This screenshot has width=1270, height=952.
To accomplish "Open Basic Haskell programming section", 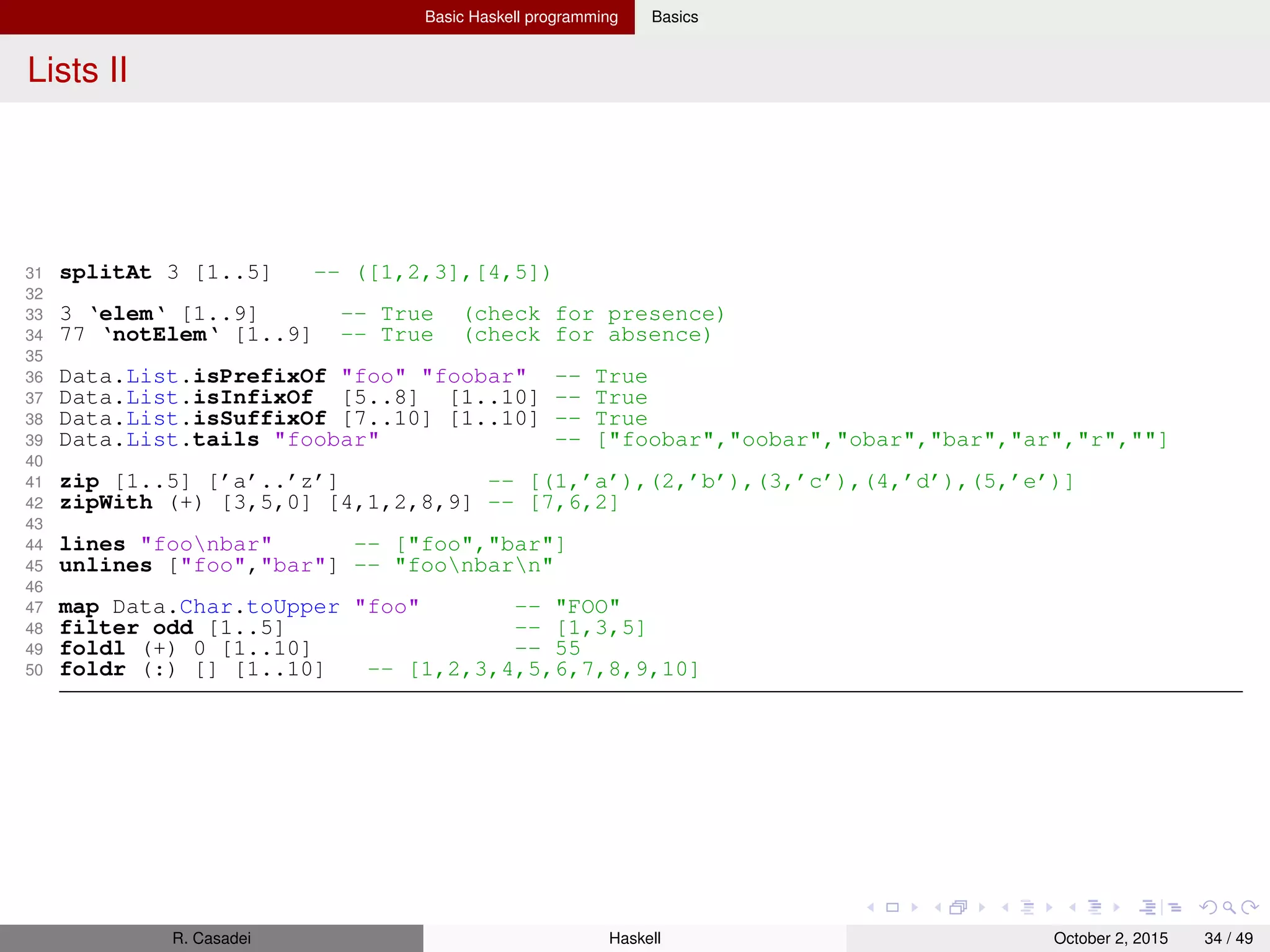I will [x=521, y=17].
